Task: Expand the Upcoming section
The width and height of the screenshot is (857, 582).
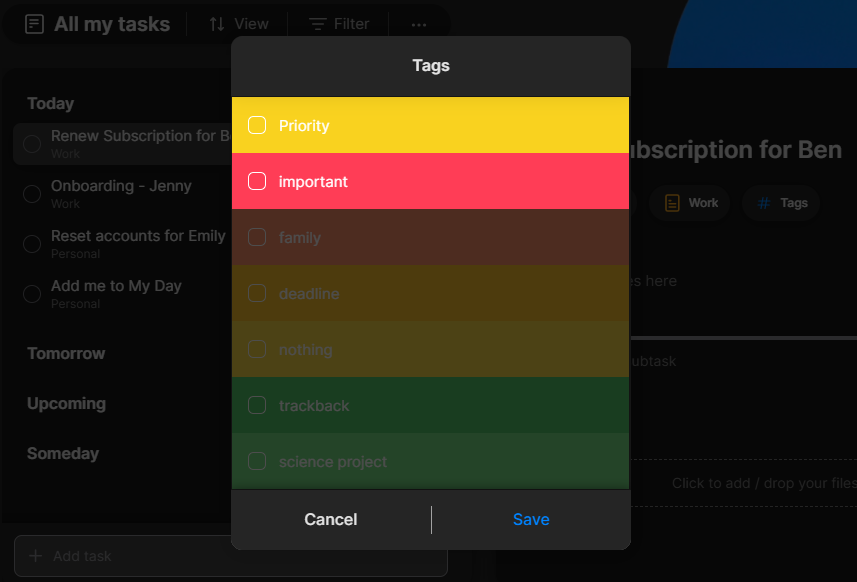Action: 66,403
